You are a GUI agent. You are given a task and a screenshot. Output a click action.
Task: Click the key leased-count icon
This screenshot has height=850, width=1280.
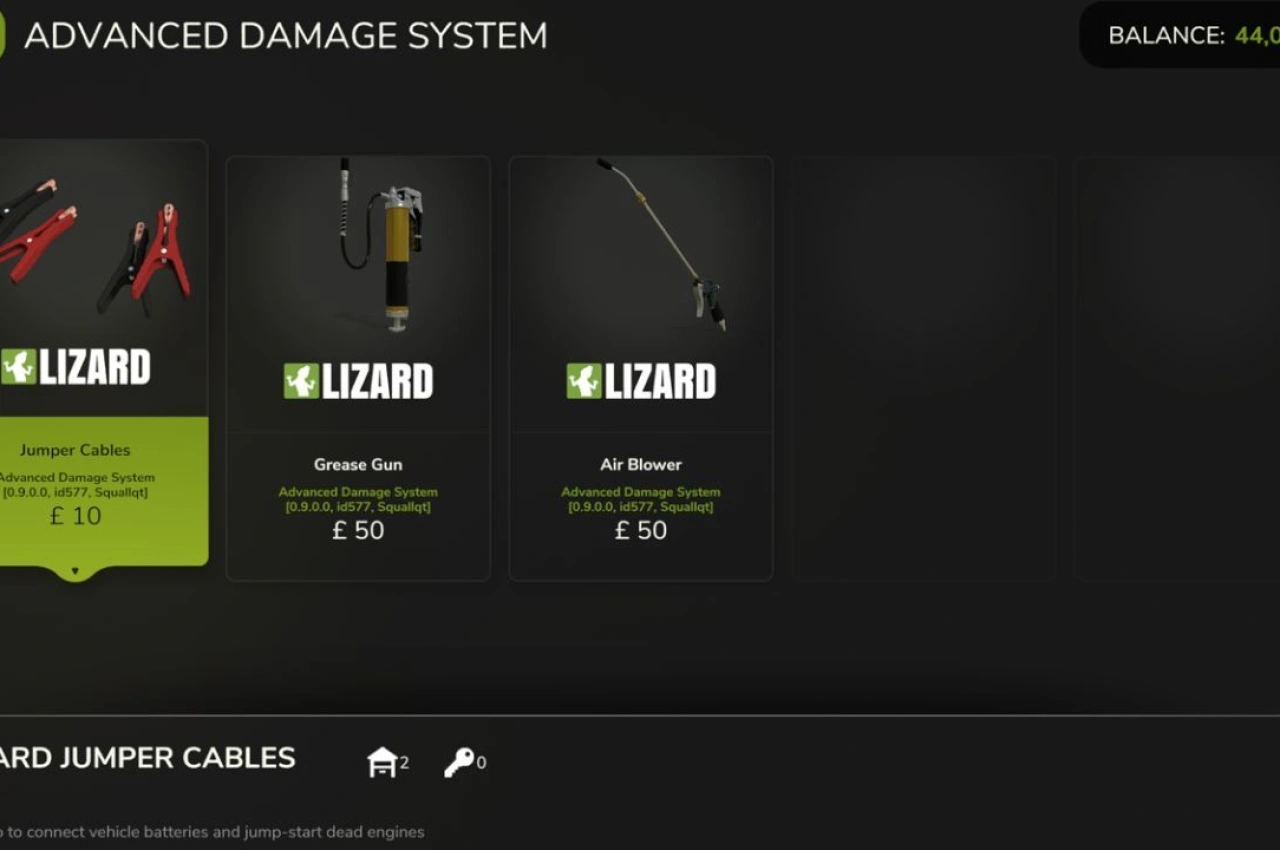(x=459, y=763)
